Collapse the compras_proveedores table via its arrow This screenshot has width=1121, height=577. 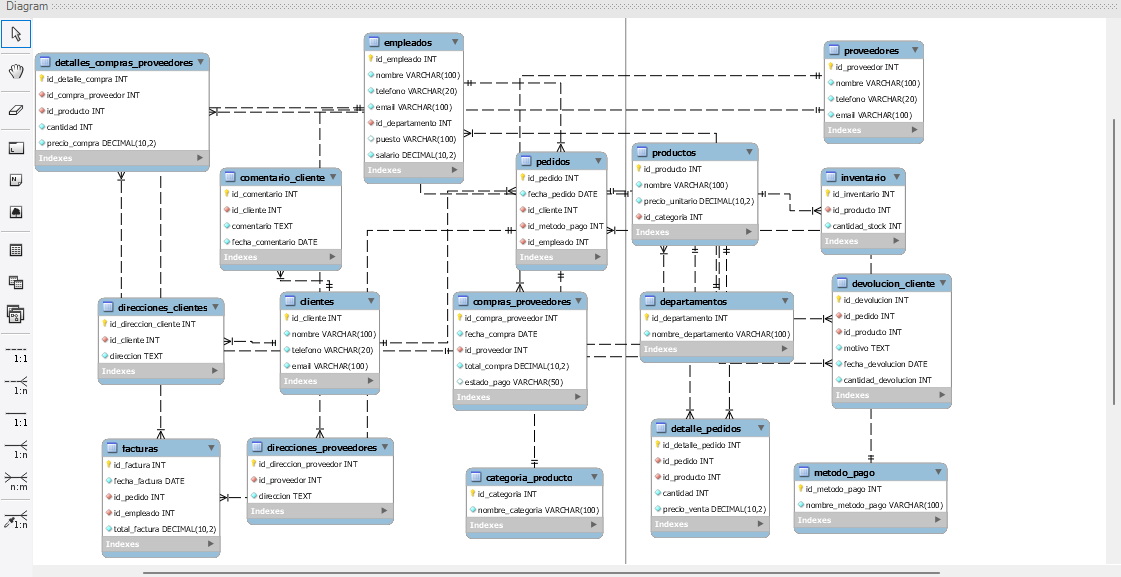point(579,301)
